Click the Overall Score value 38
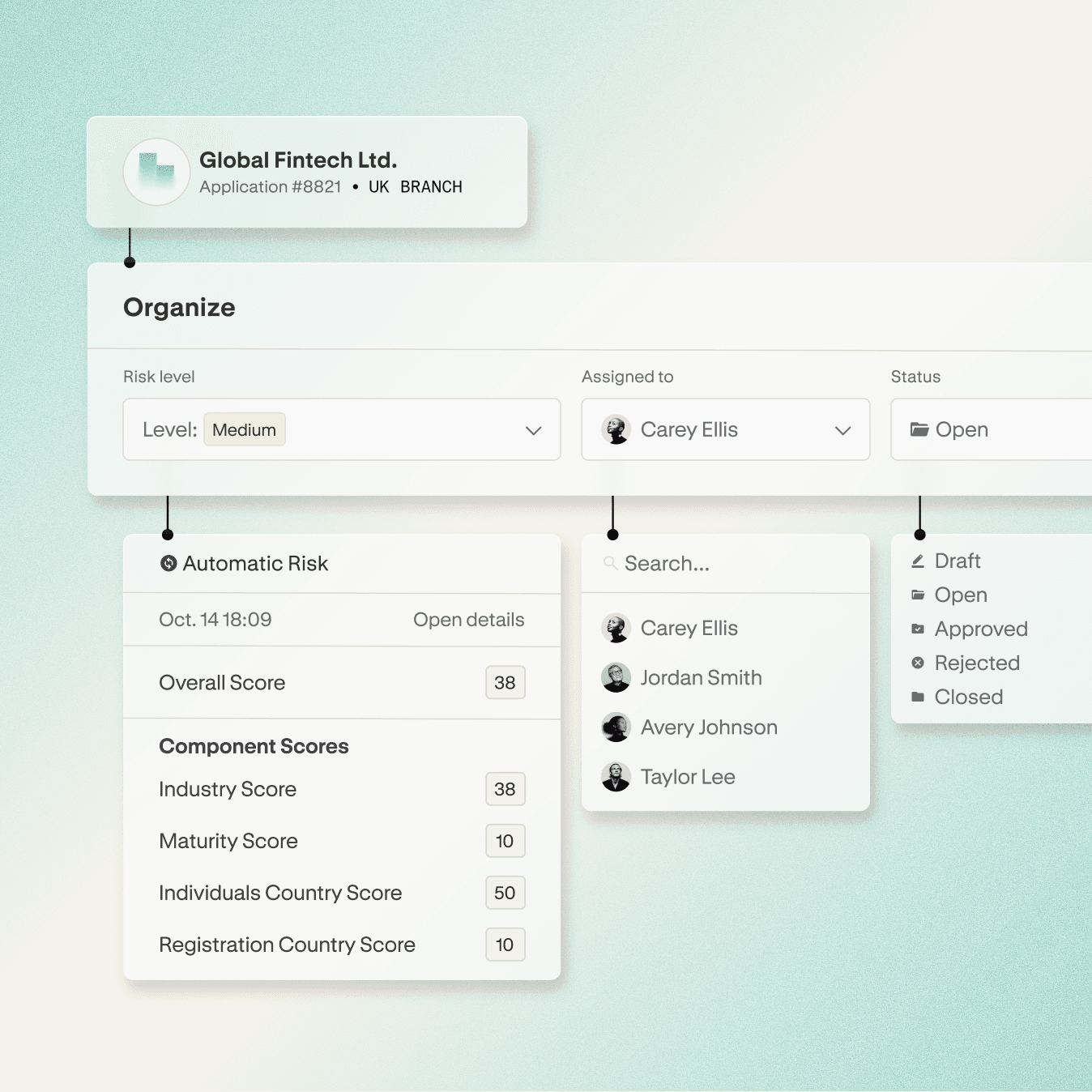 click(x=505, y=683)
